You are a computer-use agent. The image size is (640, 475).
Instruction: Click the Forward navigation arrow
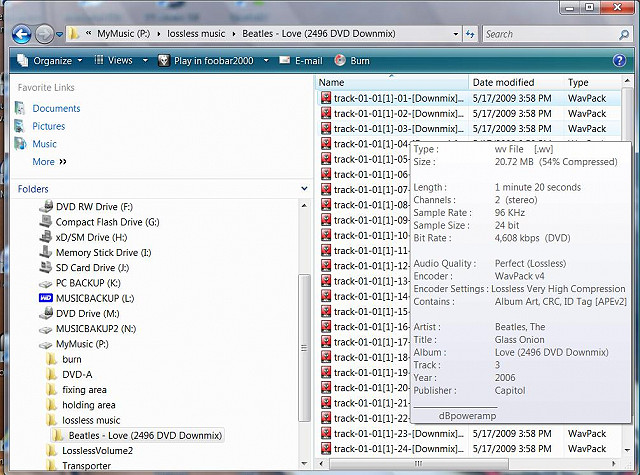[44, 34]
